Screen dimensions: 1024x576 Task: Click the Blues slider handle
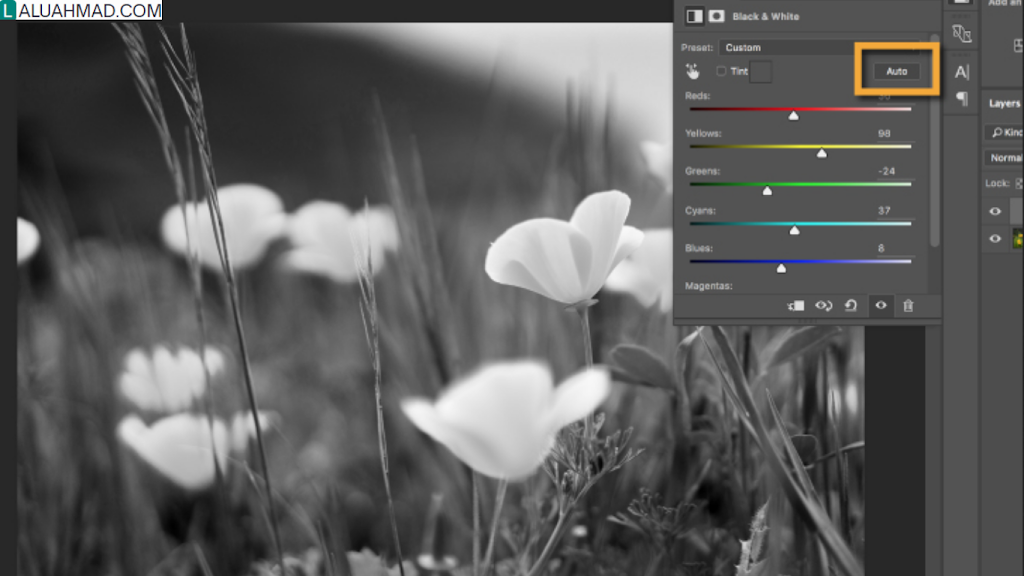(781, 268)
